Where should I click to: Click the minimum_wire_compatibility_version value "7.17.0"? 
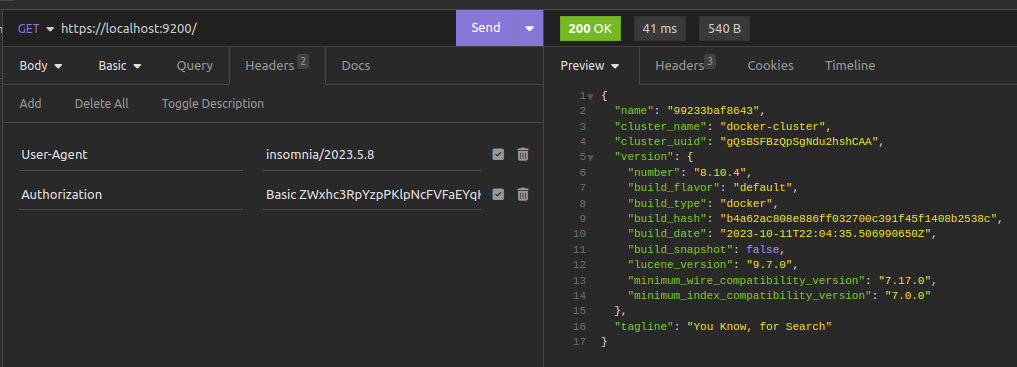click(x=905, y=280)
